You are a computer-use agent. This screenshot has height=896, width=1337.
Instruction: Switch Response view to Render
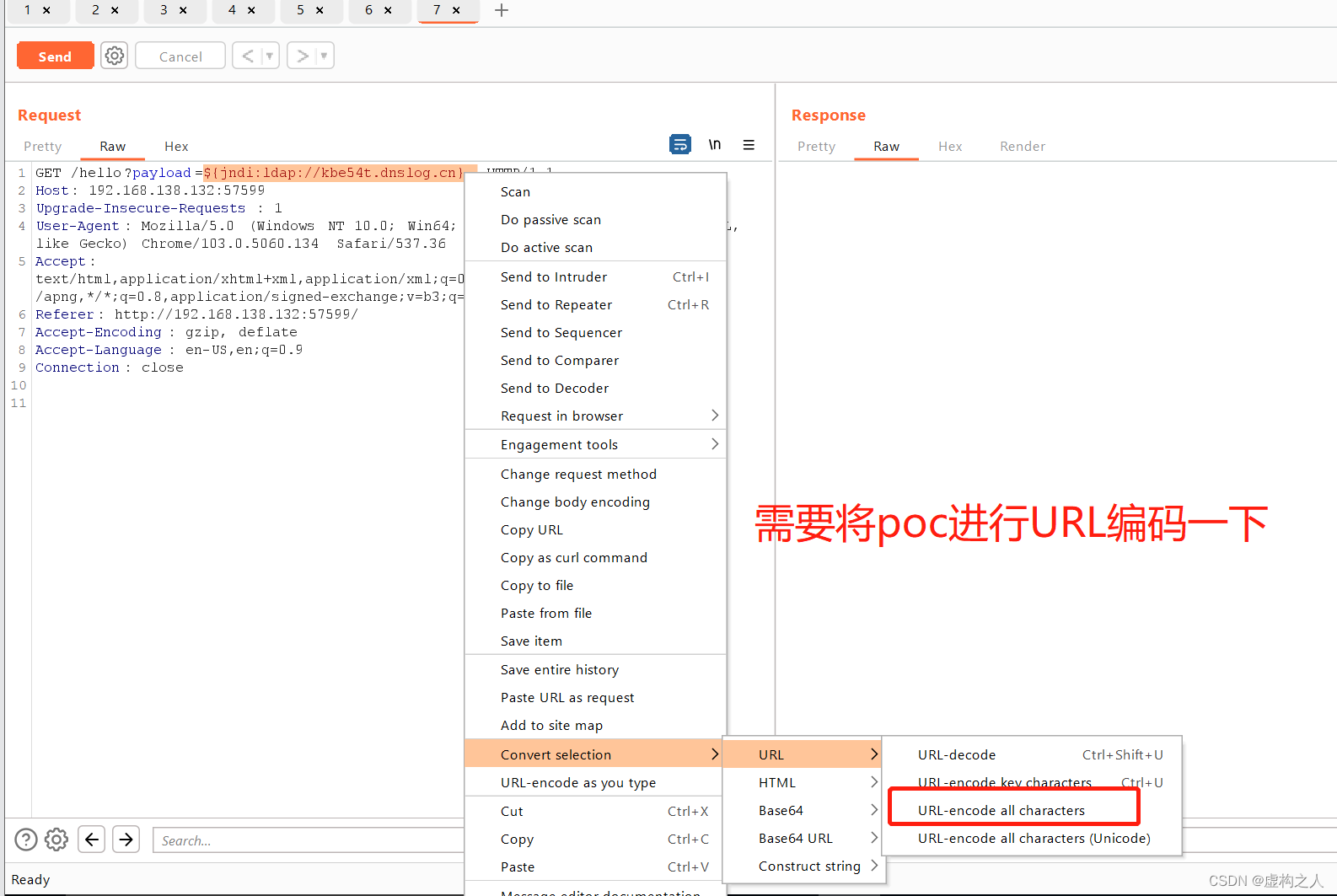click(1023, 147)
